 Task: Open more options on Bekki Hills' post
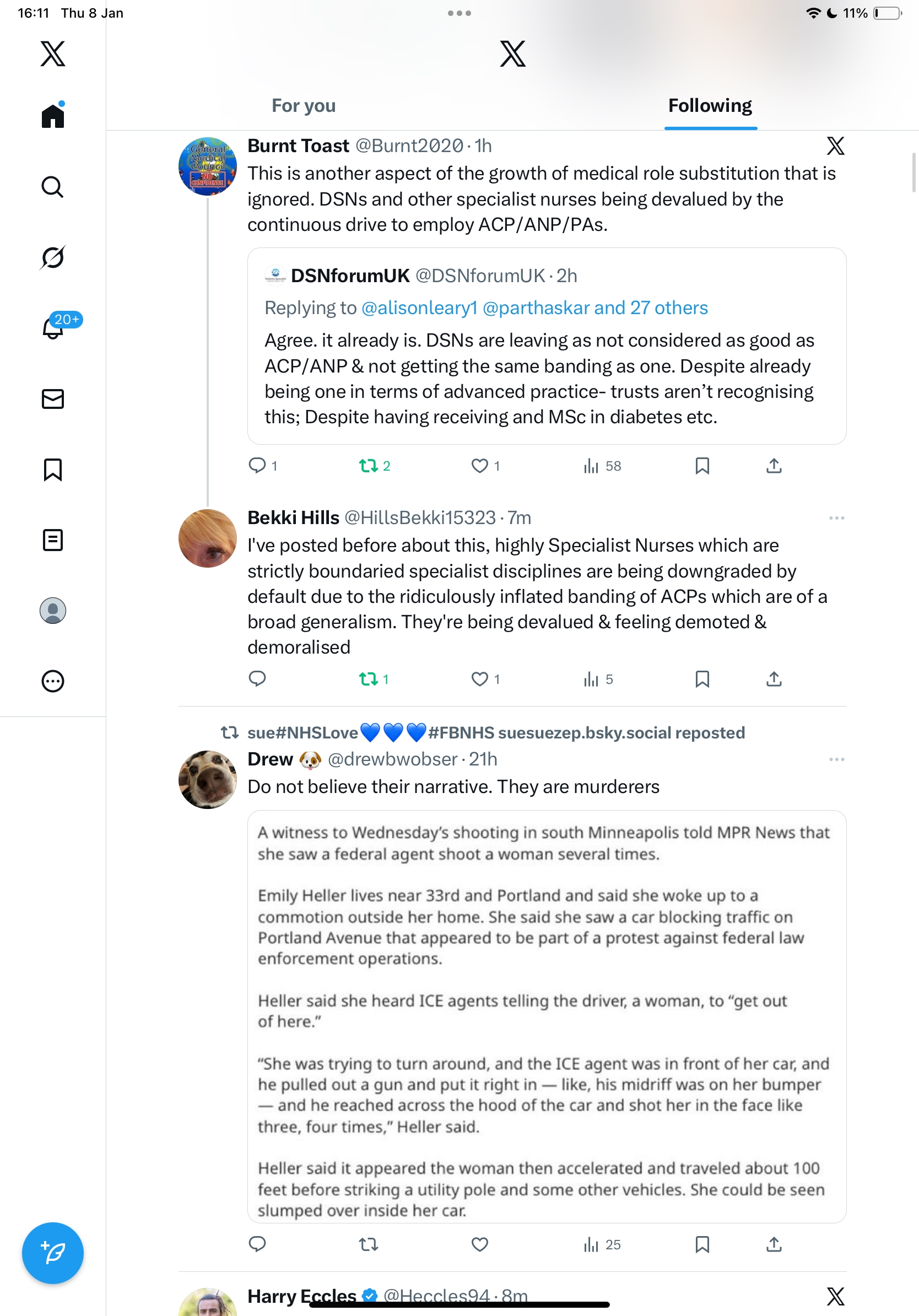836,518
